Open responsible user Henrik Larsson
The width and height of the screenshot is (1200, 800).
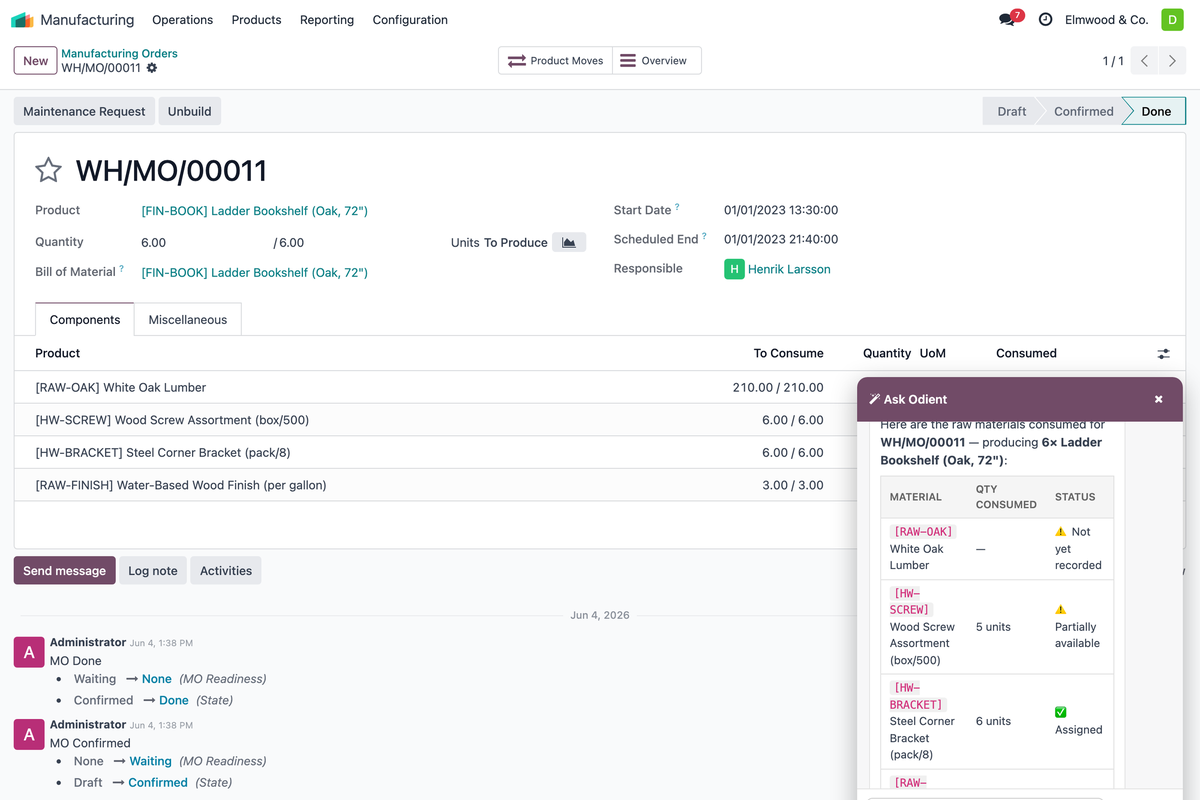click(x=789, y=269)
